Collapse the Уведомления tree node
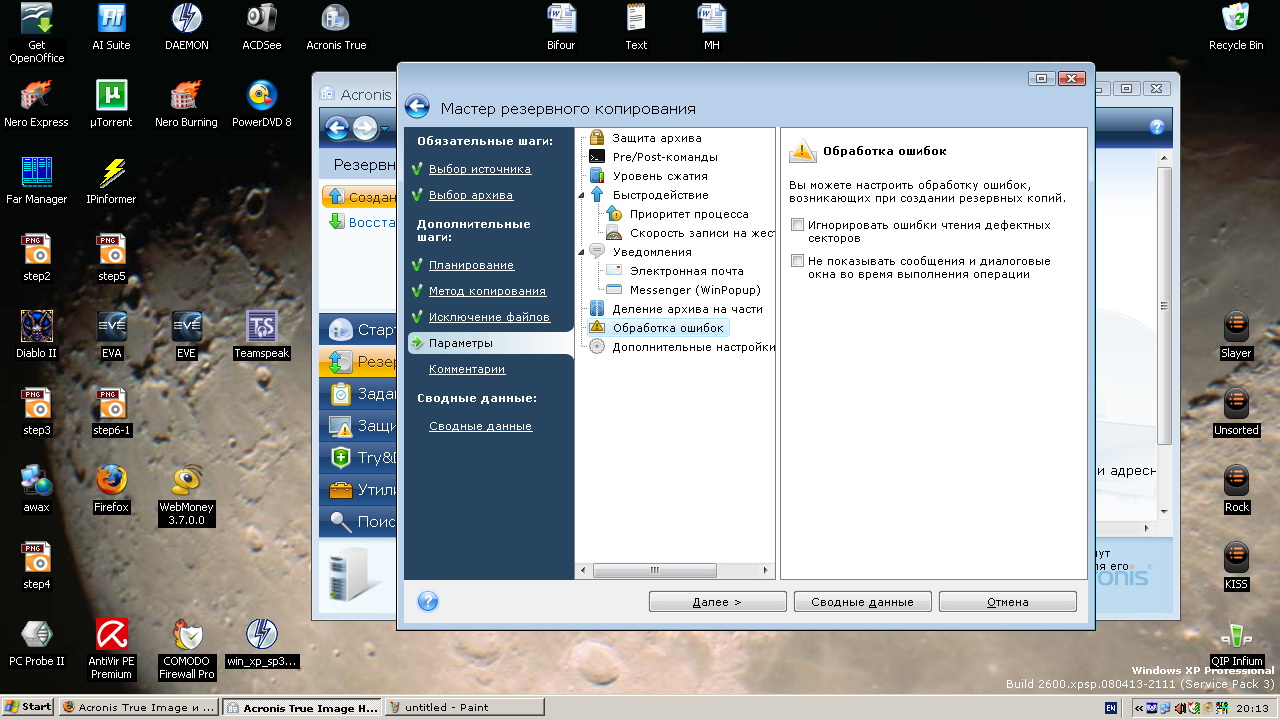This screenshot has height=720, width=1280. (x=581, y=252)
